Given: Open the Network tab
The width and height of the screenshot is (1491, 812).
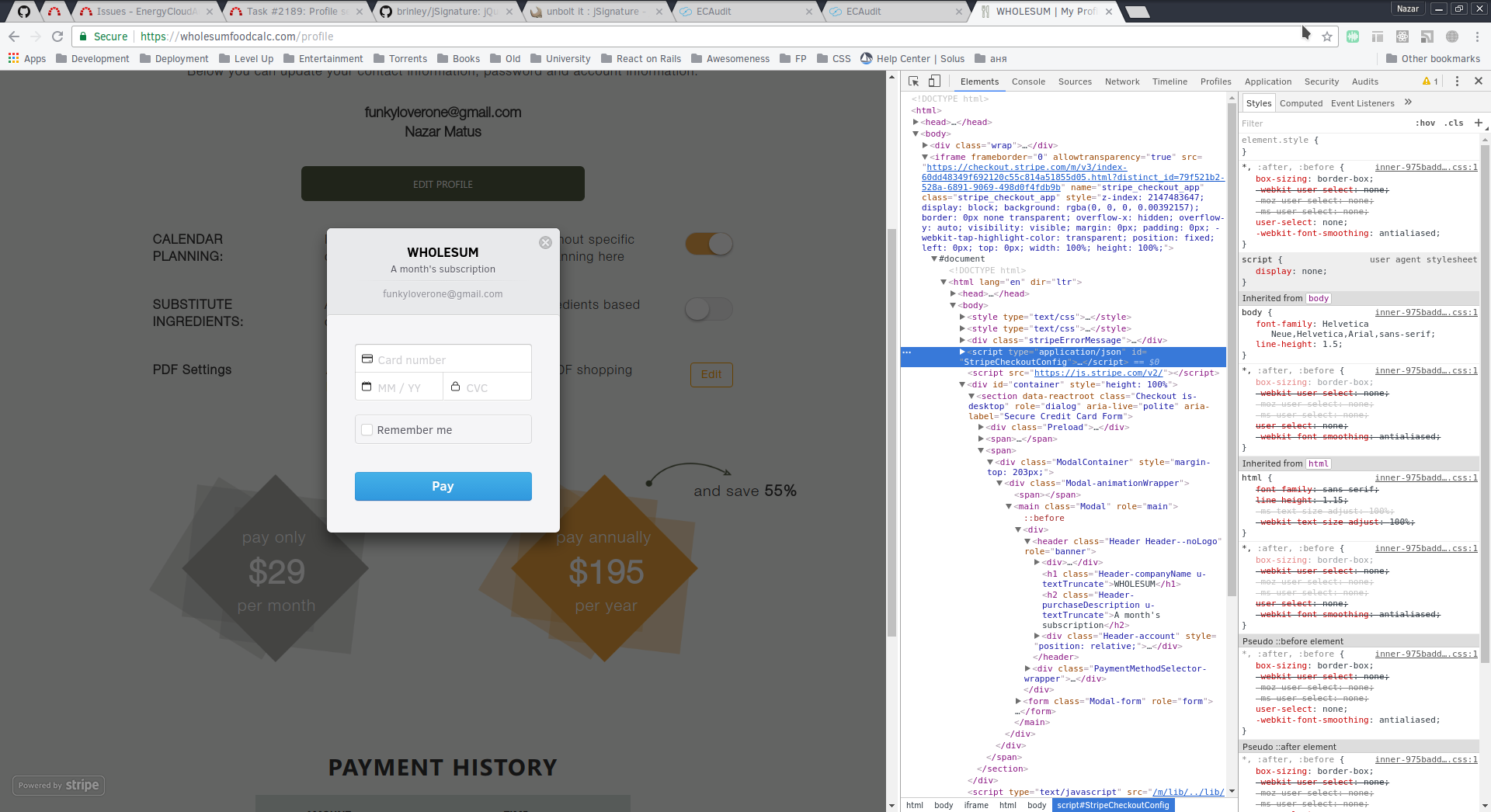Looking at the screenshot, I should (1122, 82).
